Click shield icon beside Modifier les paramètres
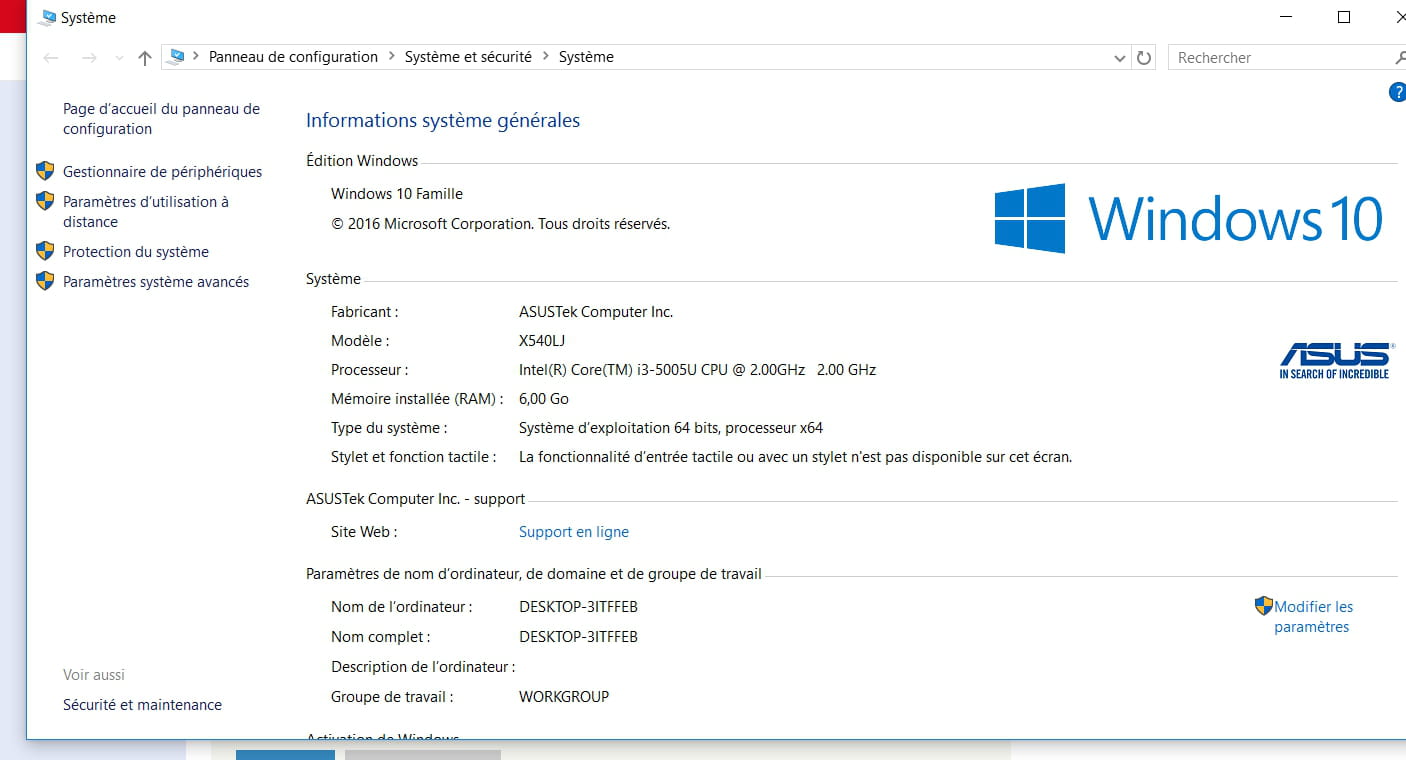This screenshot has height=760, width=1406. click(x=1264, y=606)
